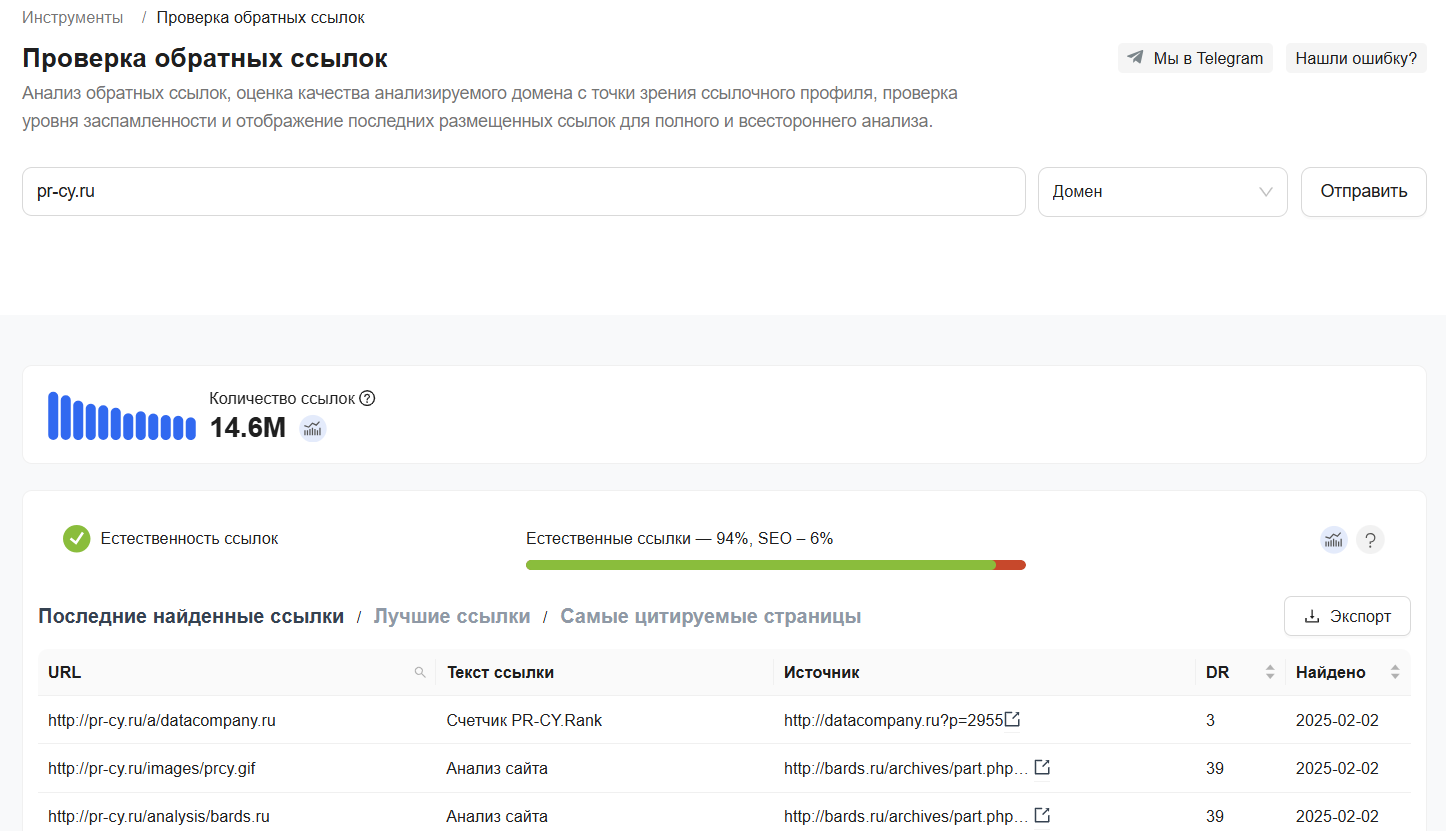Screen dimensions: 1446x831
Task: Click the Экспорт button
Action: click(x=1347, y=616)
